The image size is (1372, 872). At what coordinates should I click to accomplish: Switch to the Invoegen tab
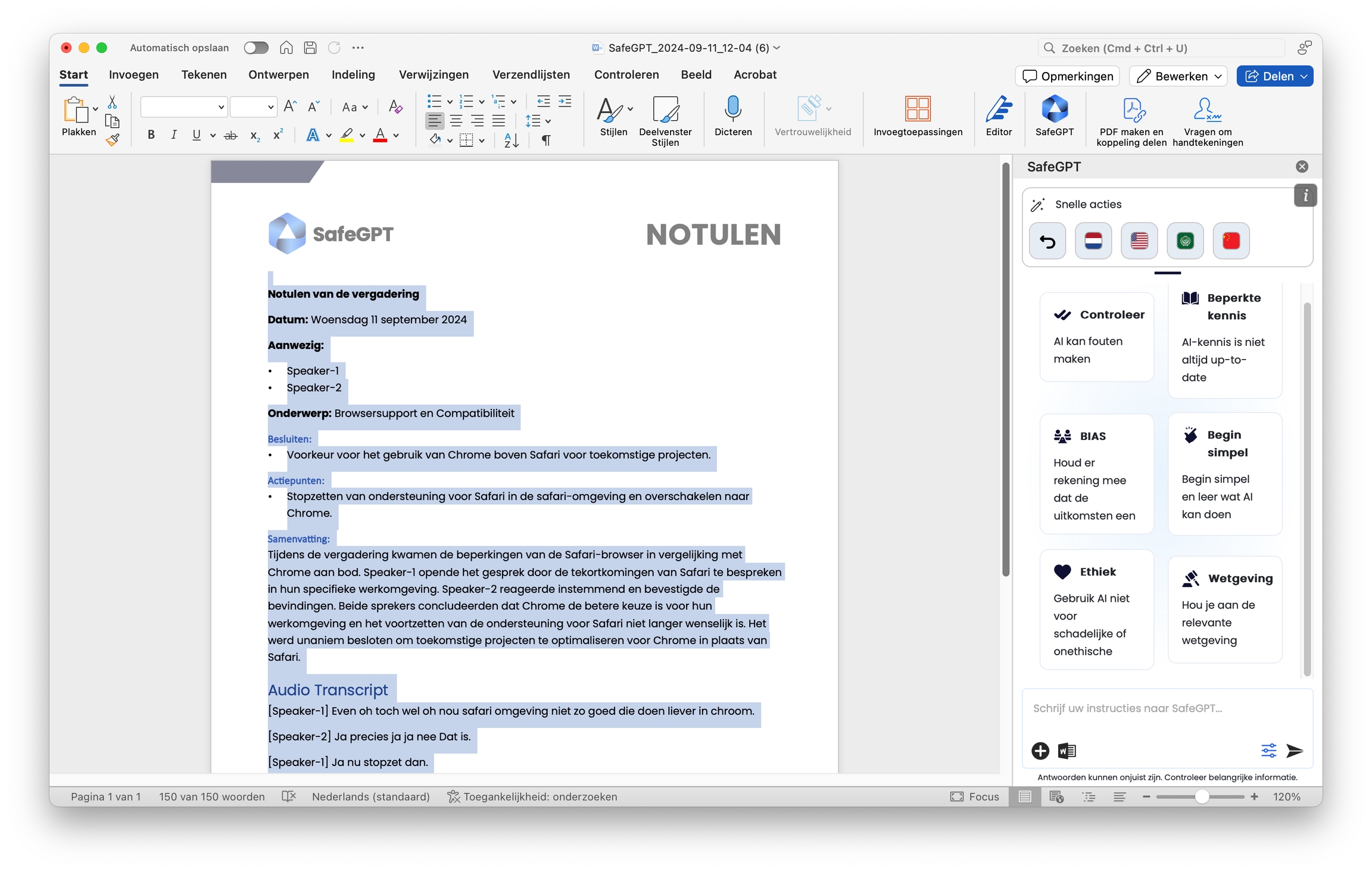[133, 74]
